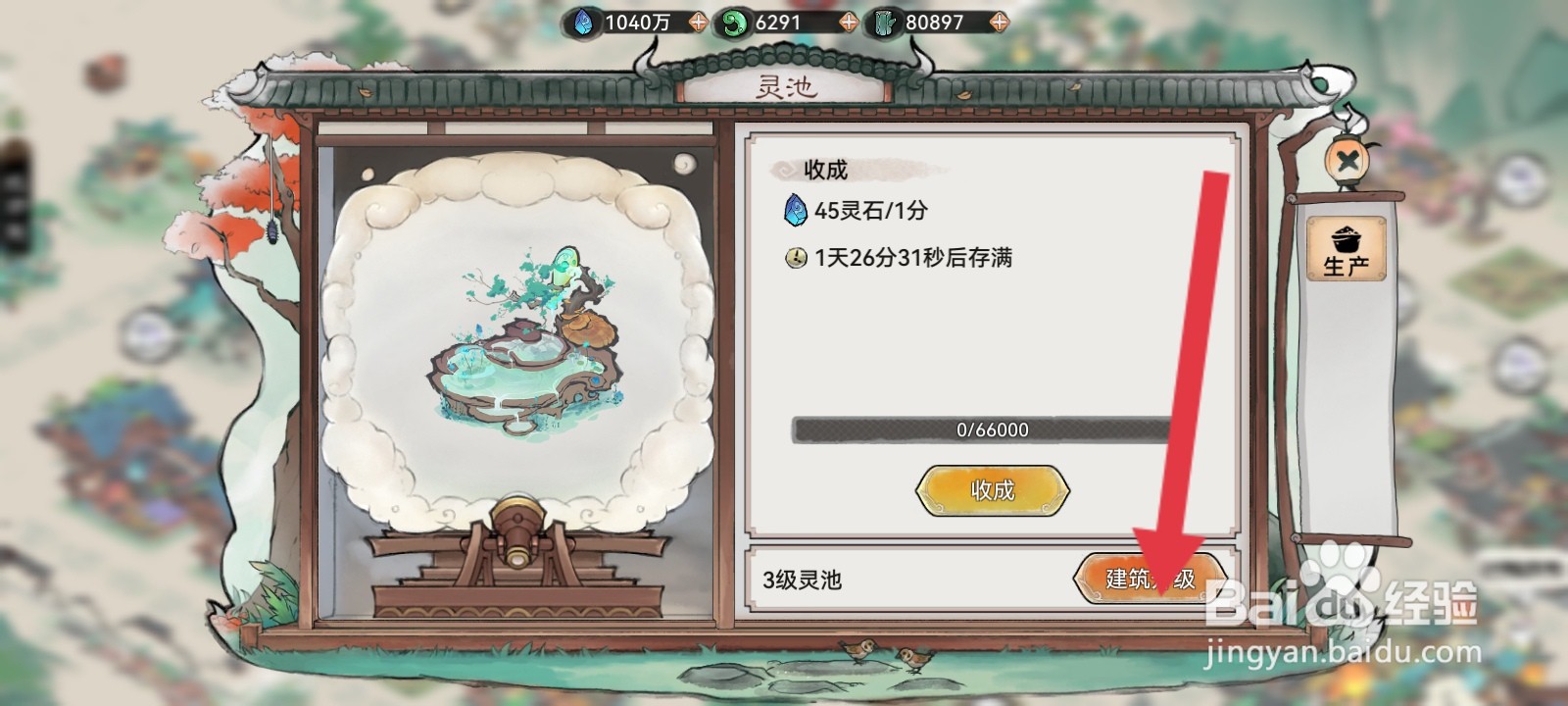Tap the clock icon beside the fill time
The image size is (1568, 706).
[797, 257]
